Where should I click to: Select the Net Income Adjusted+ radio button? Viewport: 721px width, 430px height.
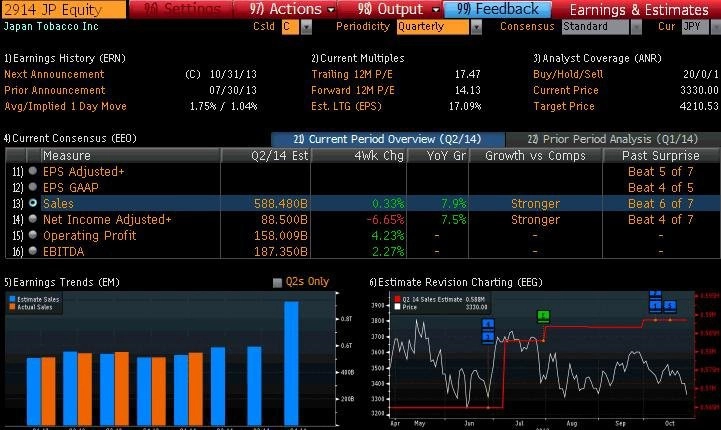point(33,219)
